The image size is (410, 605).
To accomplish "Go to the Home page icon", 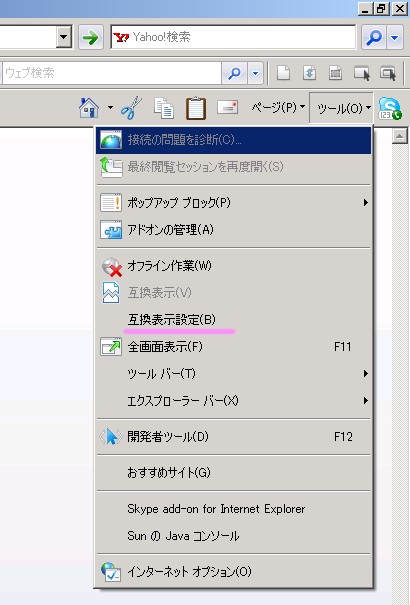I will (89, 108).
